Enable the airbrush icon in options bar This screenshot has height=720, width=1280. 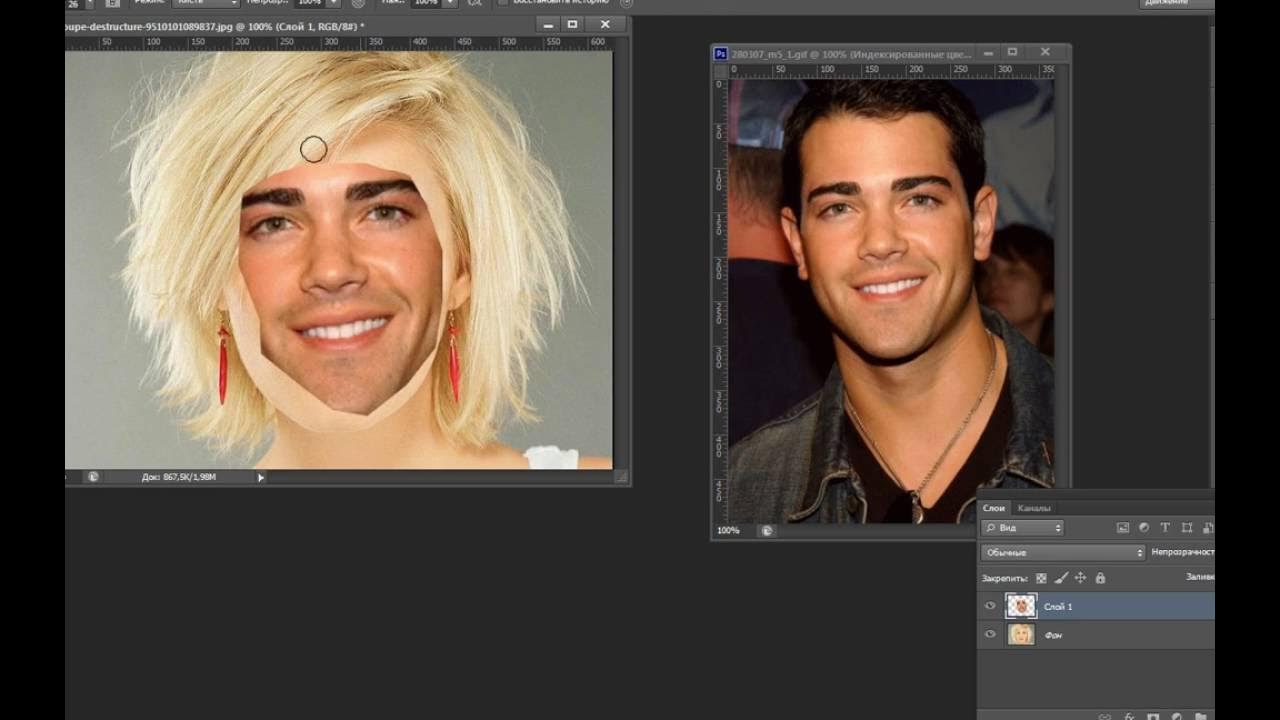tap(474, 3)
